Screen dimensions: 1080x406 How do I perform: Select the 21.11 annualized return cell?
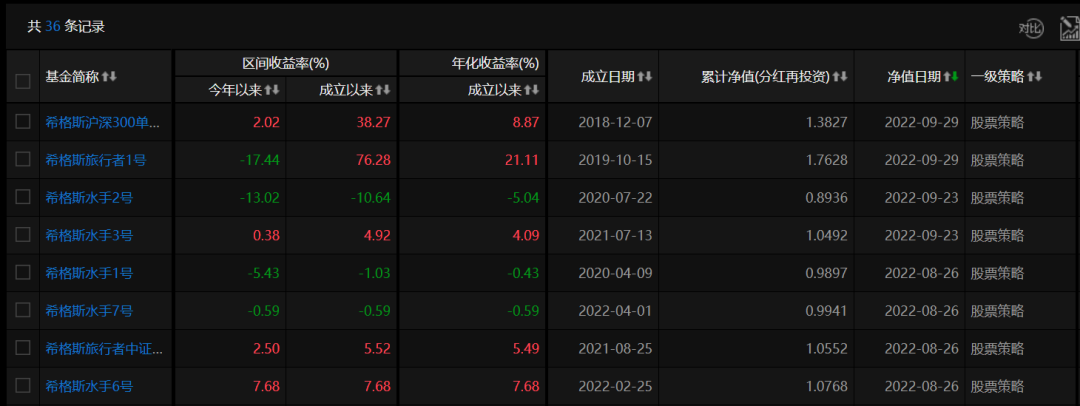(x=523, y=161)
